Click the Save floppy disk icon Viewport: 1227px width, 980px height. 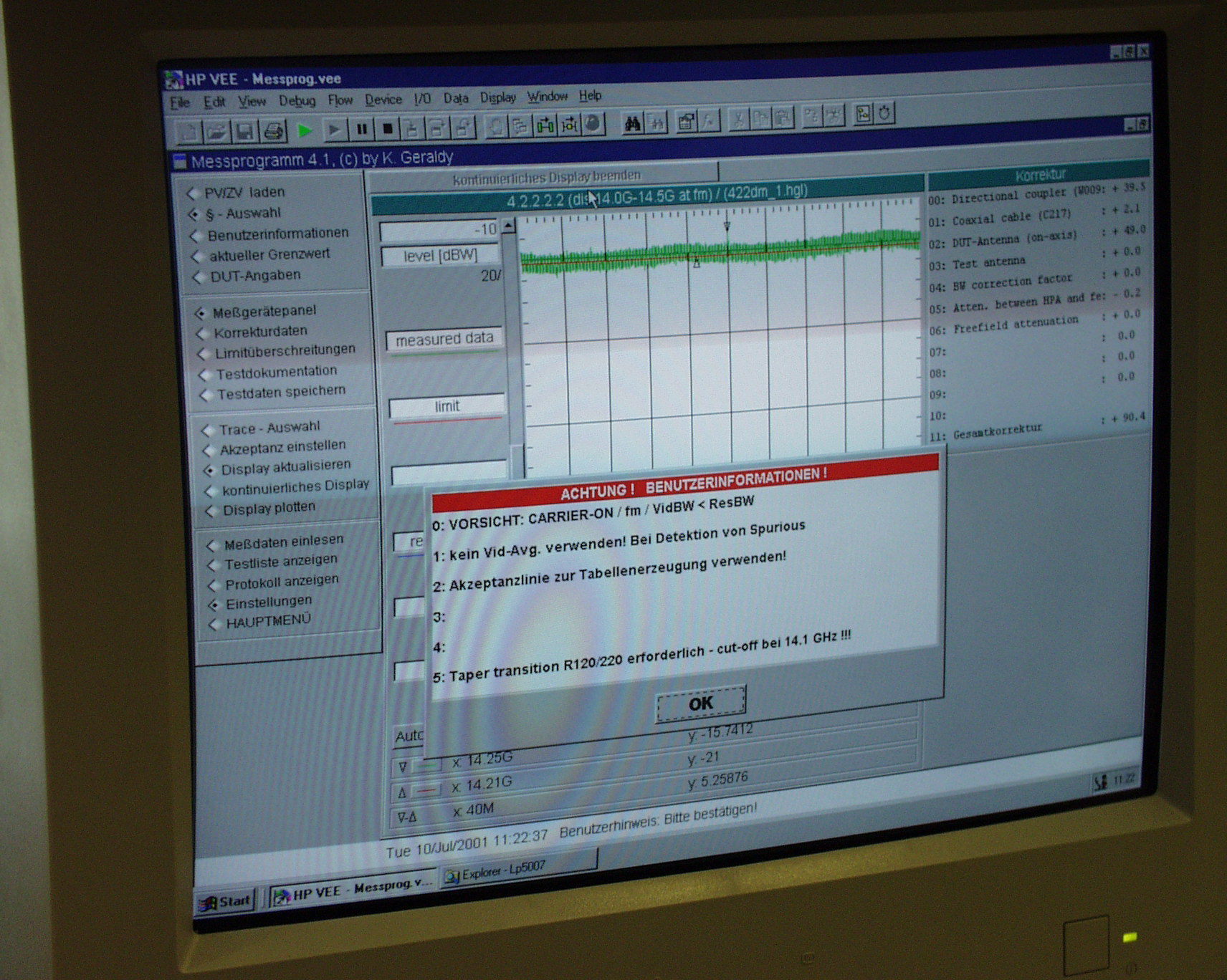(244, 131)
